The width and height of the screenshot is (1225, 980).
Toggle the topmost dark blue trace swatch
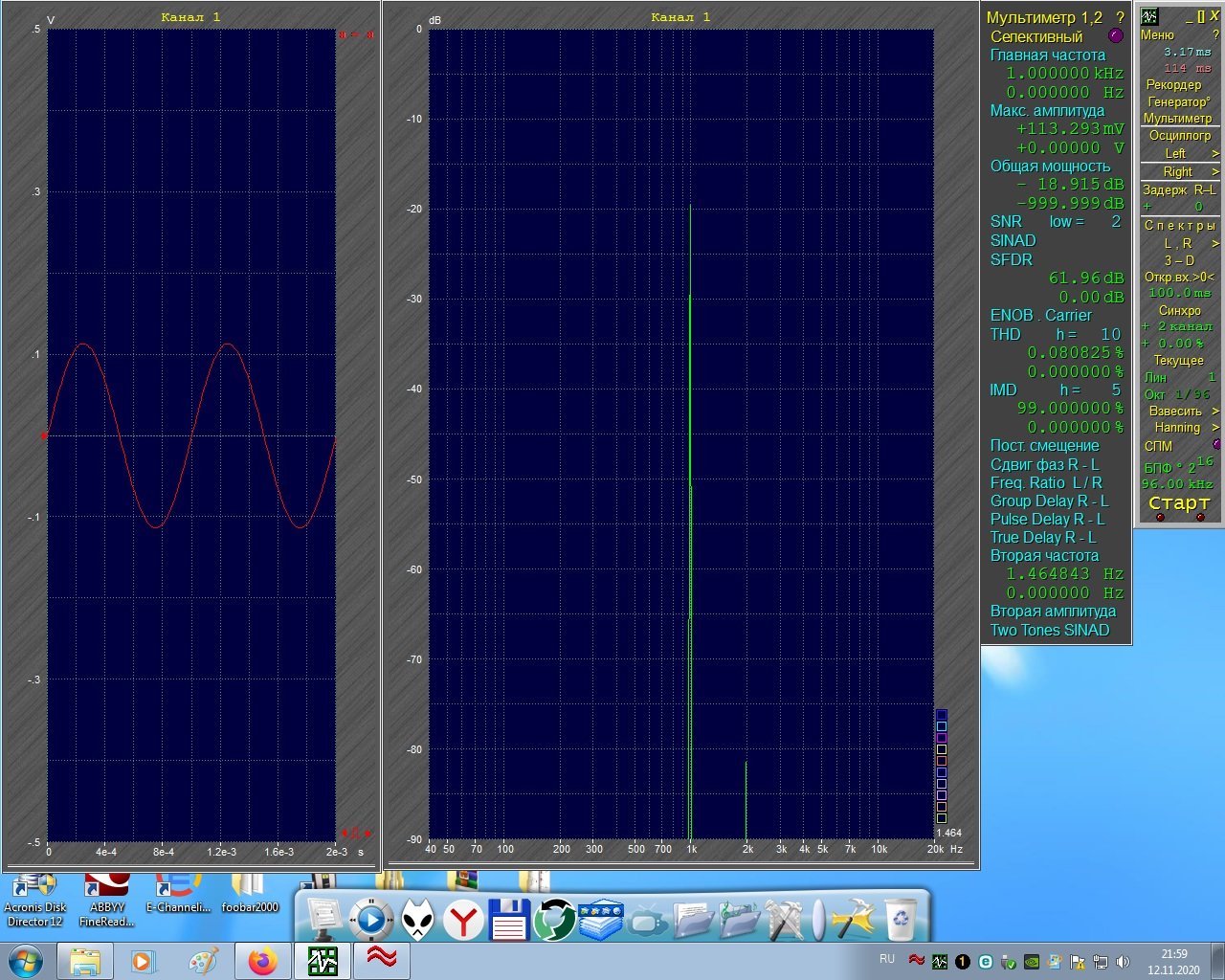[941, 715]
